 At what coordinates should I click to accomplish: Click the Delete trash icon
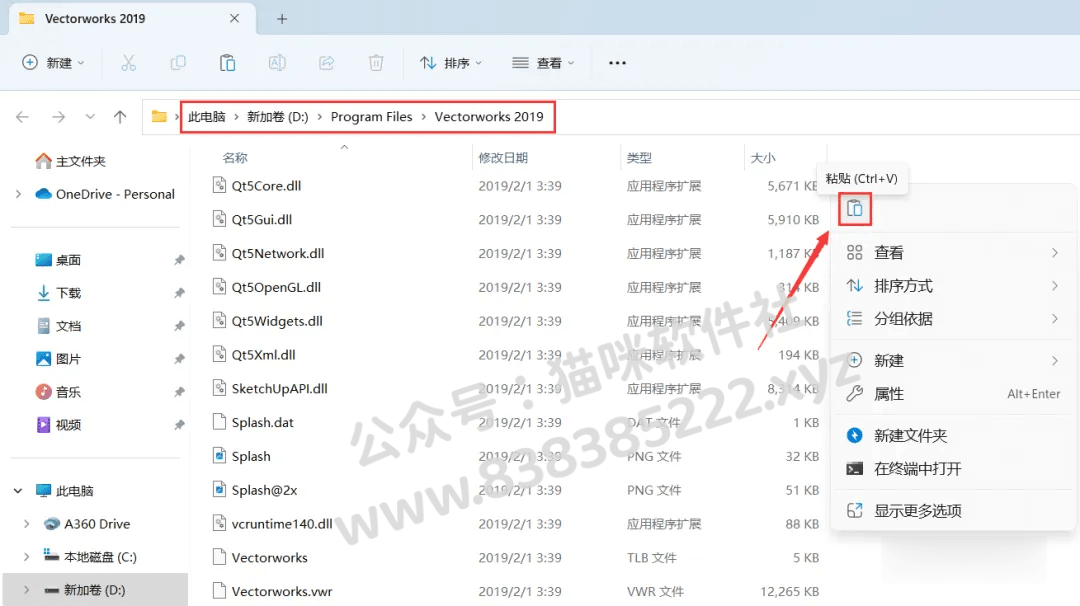click(376, 63)
